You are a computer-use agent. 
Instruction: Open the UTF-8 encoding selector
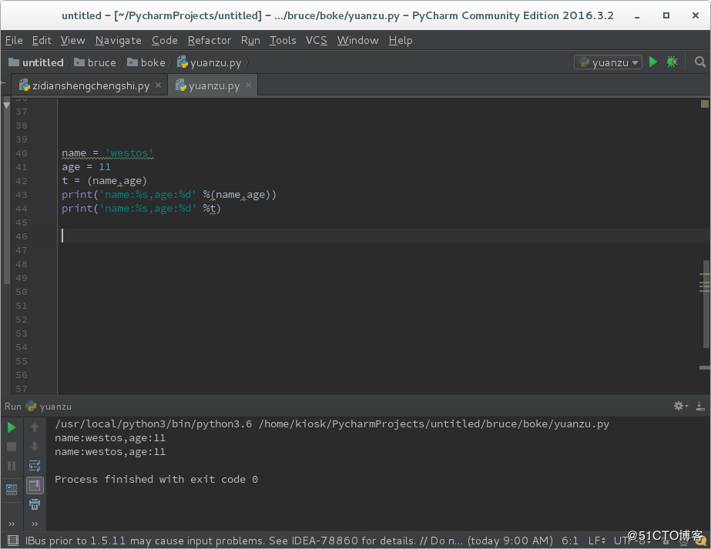coord(626,541)
